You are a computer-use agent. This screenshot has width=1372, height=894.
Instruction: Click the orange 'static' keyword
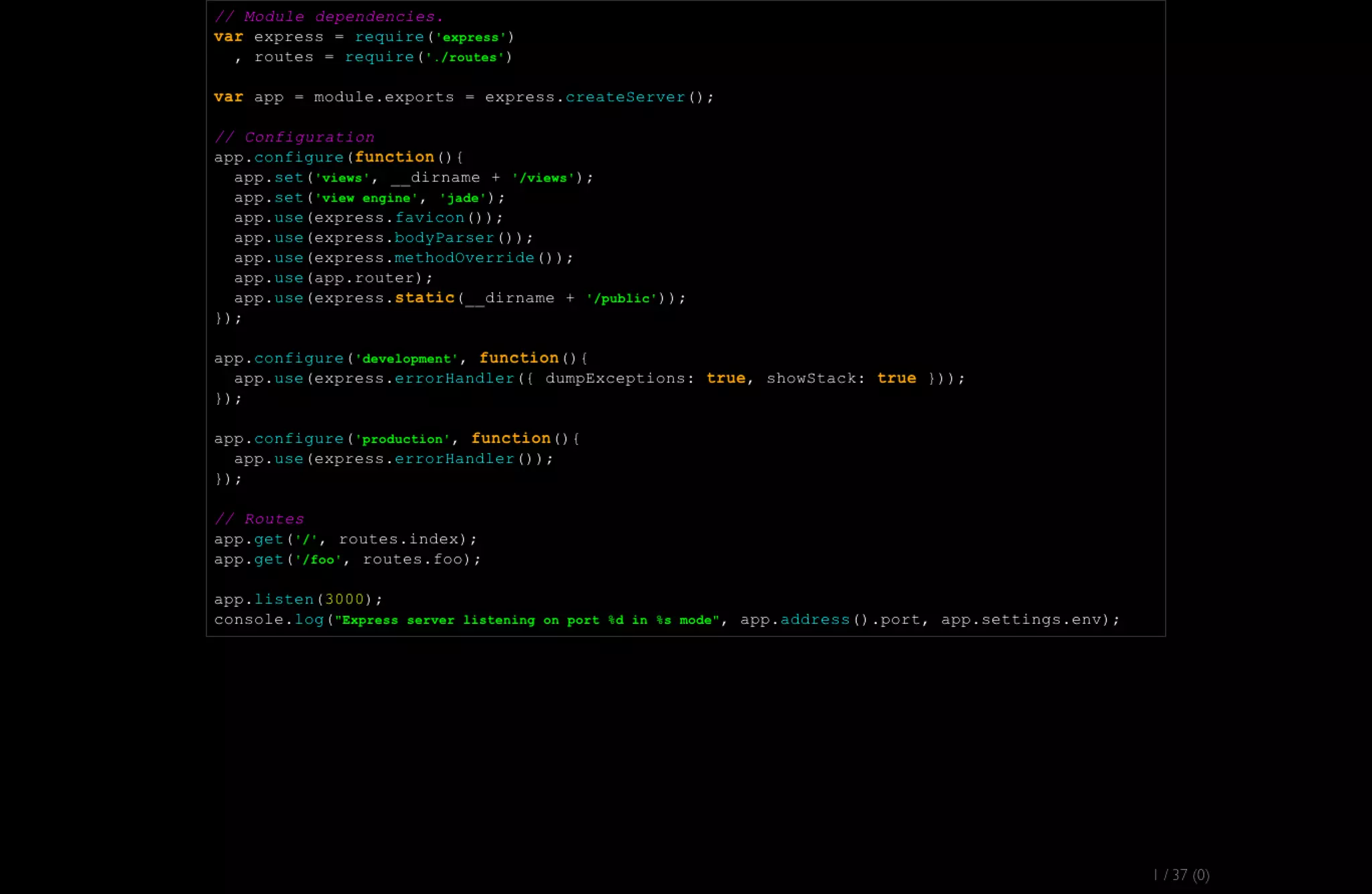pos(424,298)
